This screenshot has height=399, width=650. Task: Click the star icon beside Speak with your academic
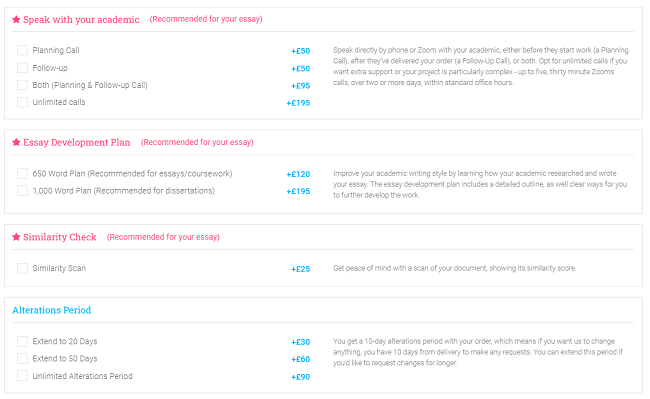(16, 19)
